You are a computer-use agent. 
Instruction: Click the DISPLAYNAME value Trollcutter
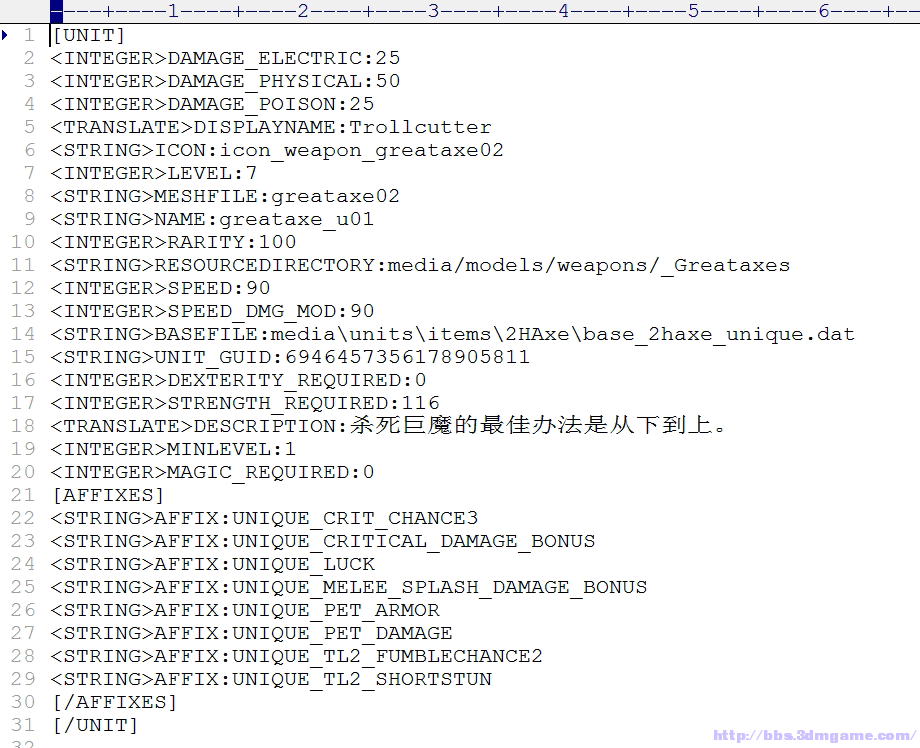point(420,127)
